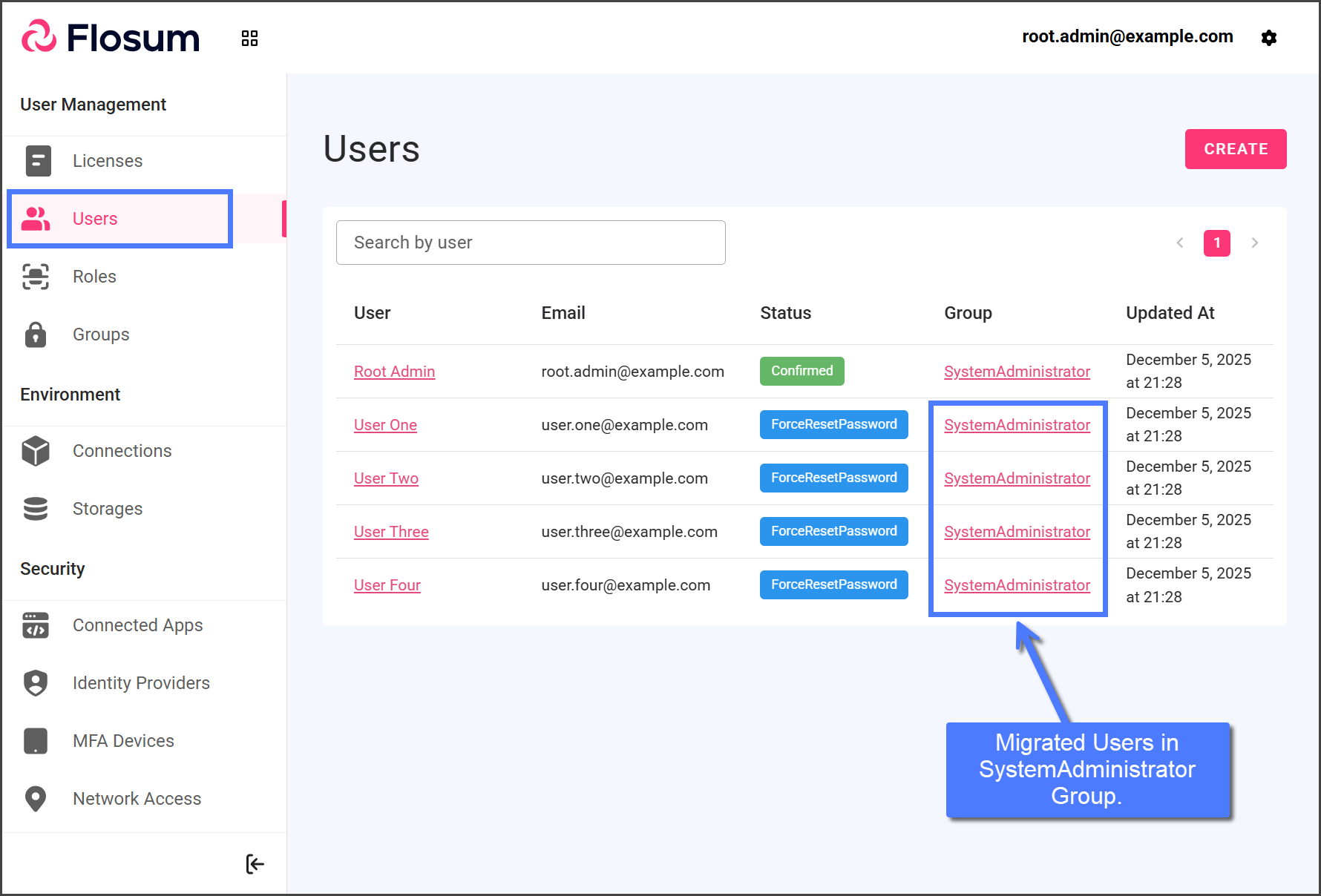Collapse the sidebar with the arrow icon

click(255, 864)
